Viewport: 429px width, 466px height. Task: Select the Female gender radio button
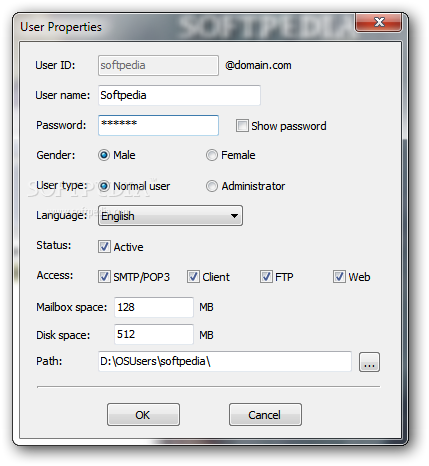tap(212, 155)
